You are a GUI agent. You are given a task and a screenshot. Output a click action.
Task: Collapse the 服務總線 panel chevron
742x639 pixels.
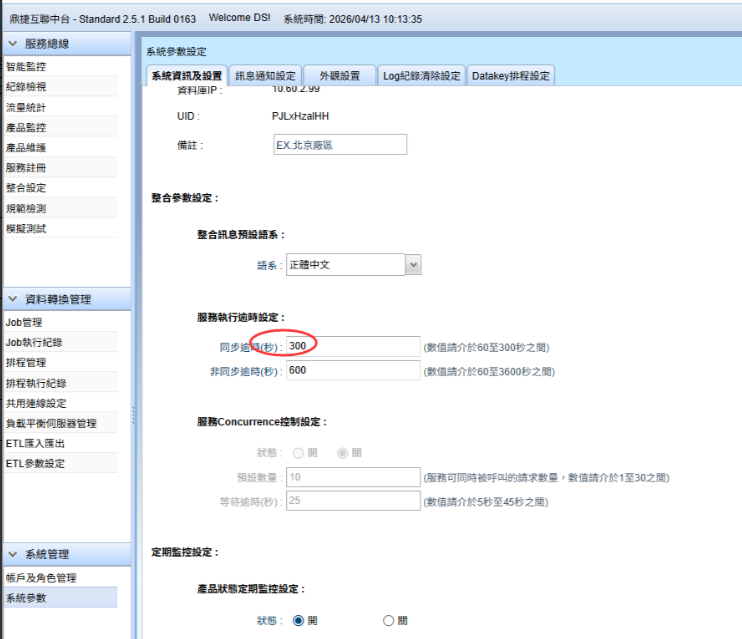pos(12,45)
